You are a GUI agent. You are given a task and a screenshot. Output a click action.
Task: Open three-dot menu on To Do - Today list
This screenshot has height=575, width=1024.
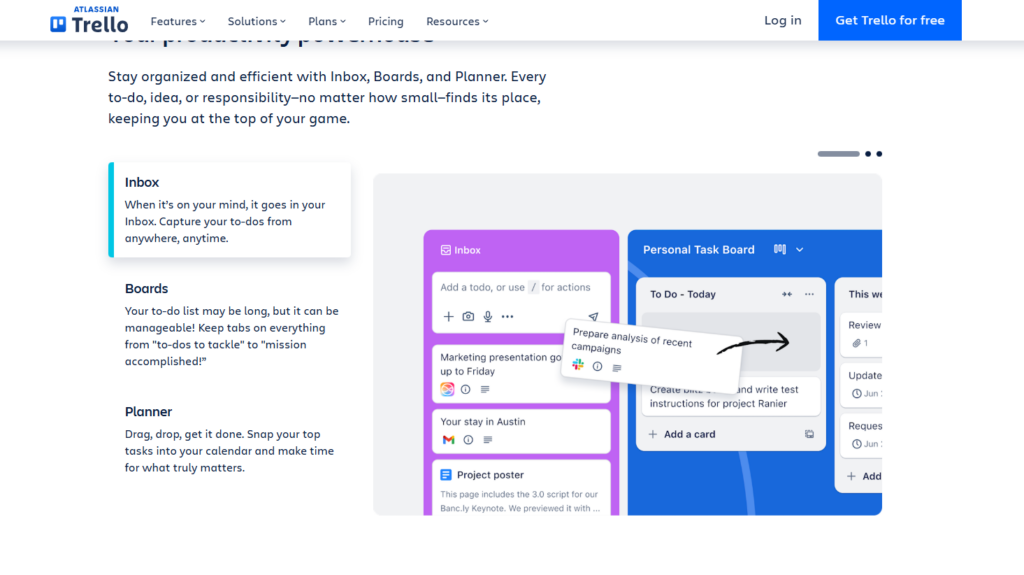point(809,294)
